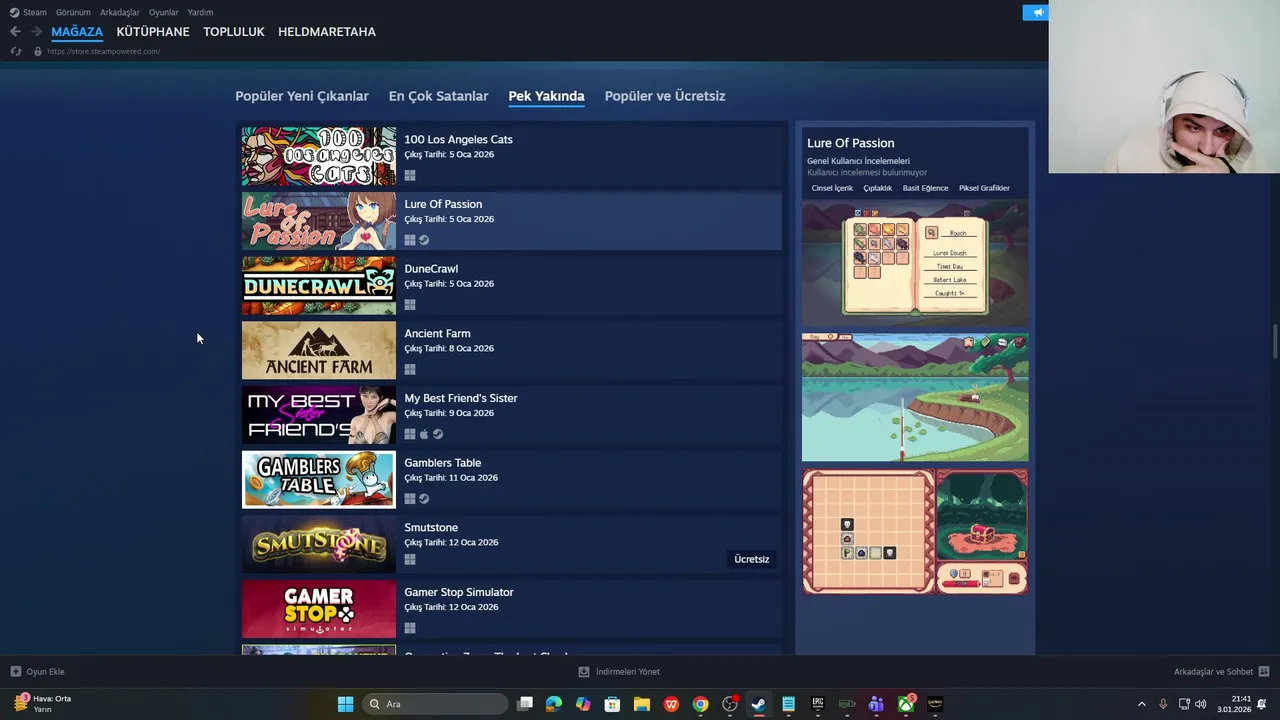
Task: Click the fishing journal book screenshot
Action: pyautogui.click(x=915, y=263)
